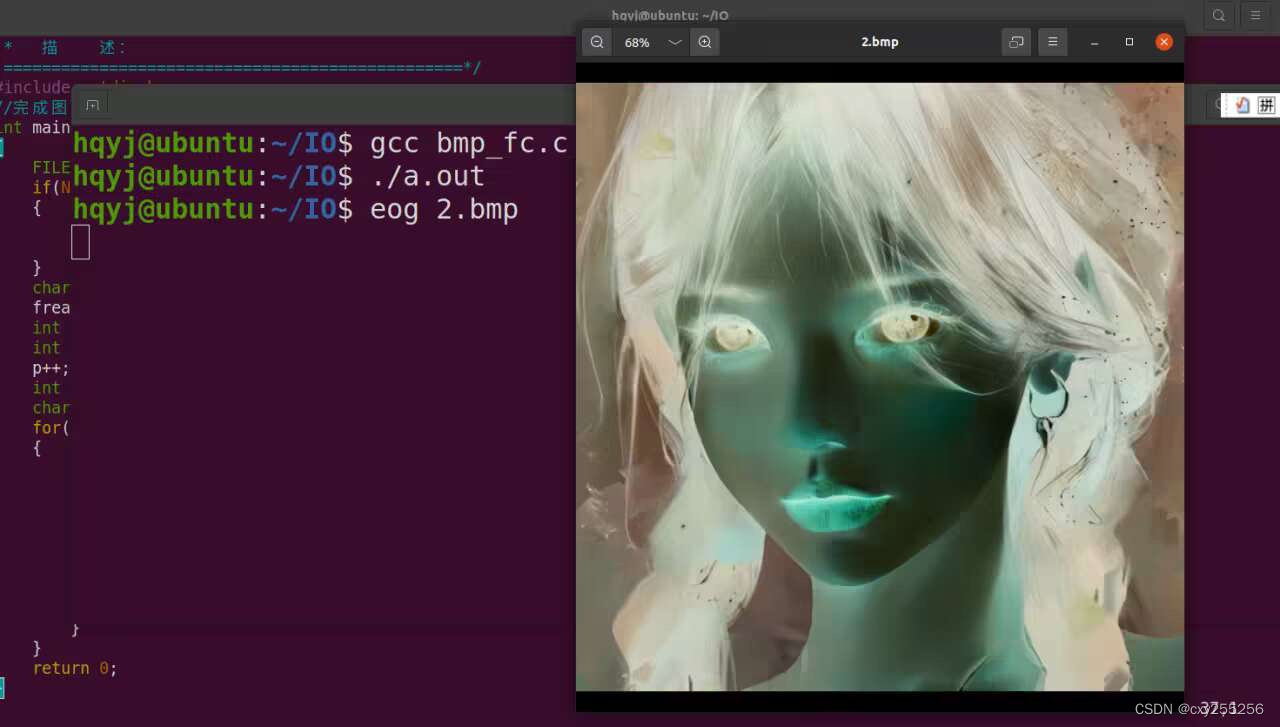The image size is (1280, 727).
Task: Click the input method logo icon
Action: pos(1242,105)
